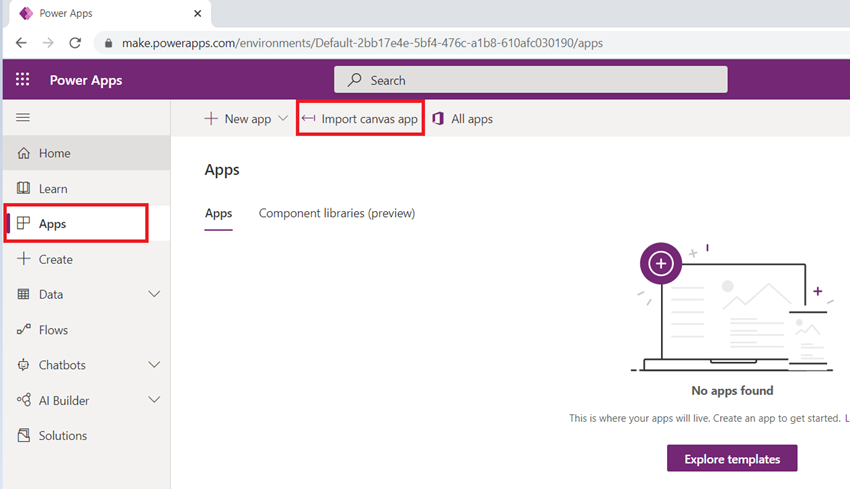Click the Power Apps tab favicon
The width and height of the screenshot is (850, 489).
pos(25,13)
